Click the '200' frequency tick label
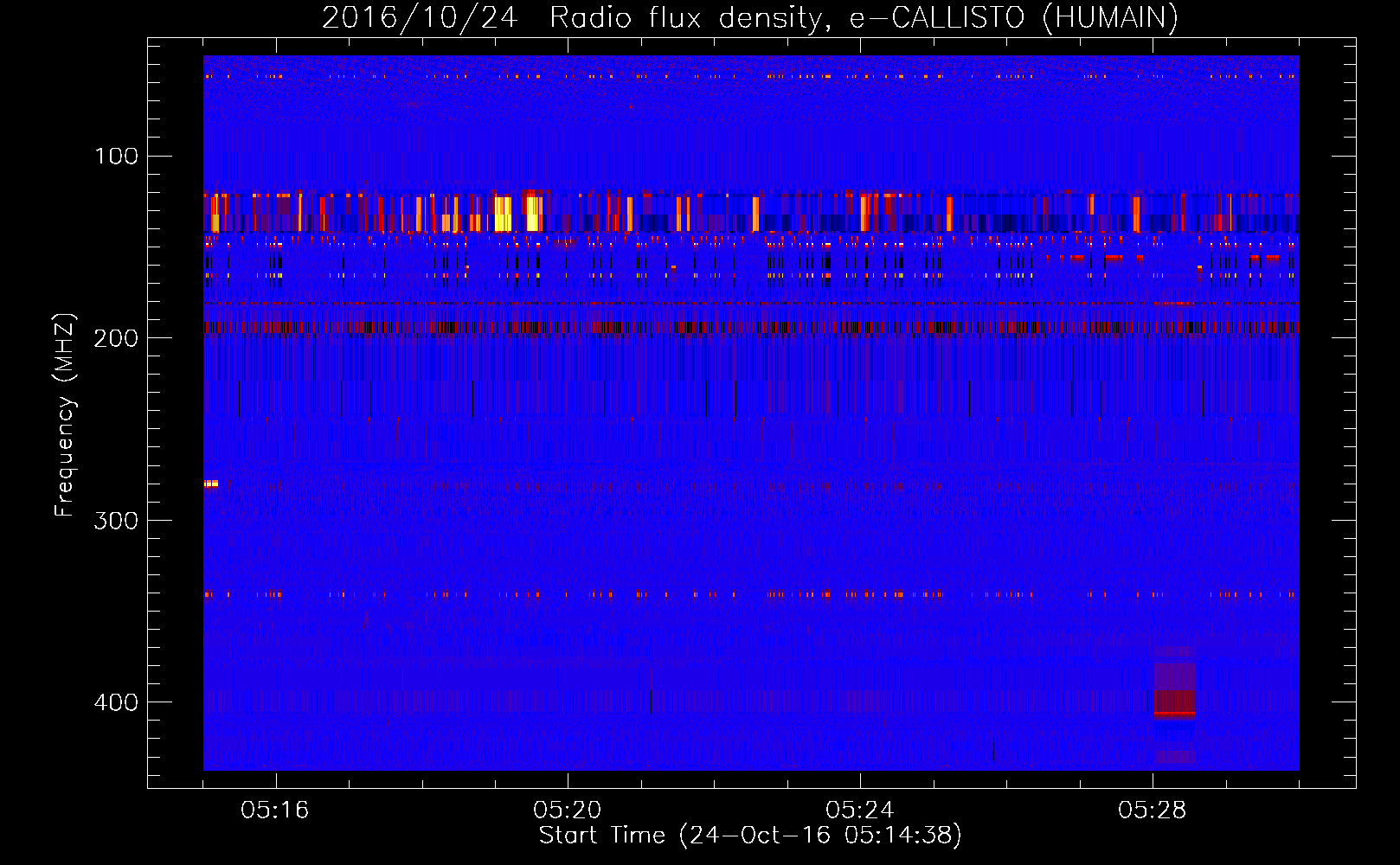 click(116, 338)
